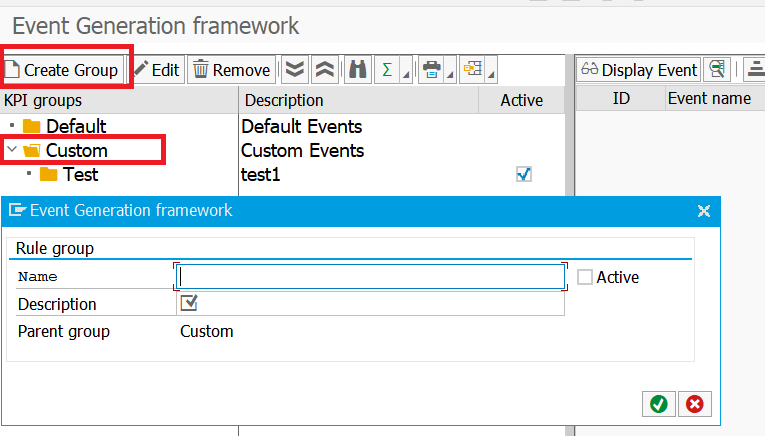The height and width of the screenshot is (436, 765).
Task: Click into the Name input field
Action: pos(370,277)
